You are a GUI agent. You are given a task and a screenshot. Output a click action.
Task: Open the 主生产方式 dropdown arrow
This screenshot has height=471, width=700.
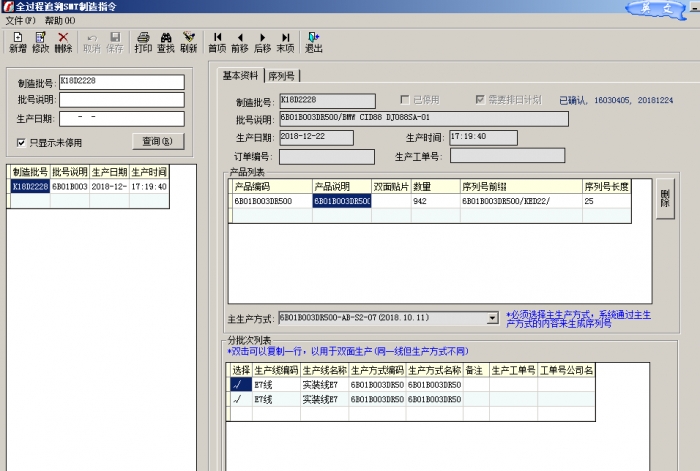[x=492, y=318]
